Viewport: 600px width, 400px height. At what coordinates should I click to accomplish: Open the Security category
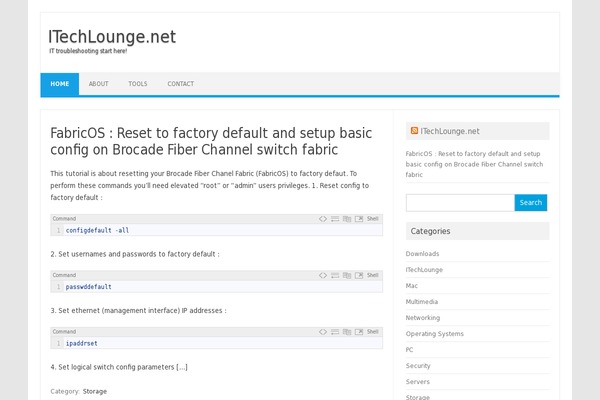coord(418,366)
